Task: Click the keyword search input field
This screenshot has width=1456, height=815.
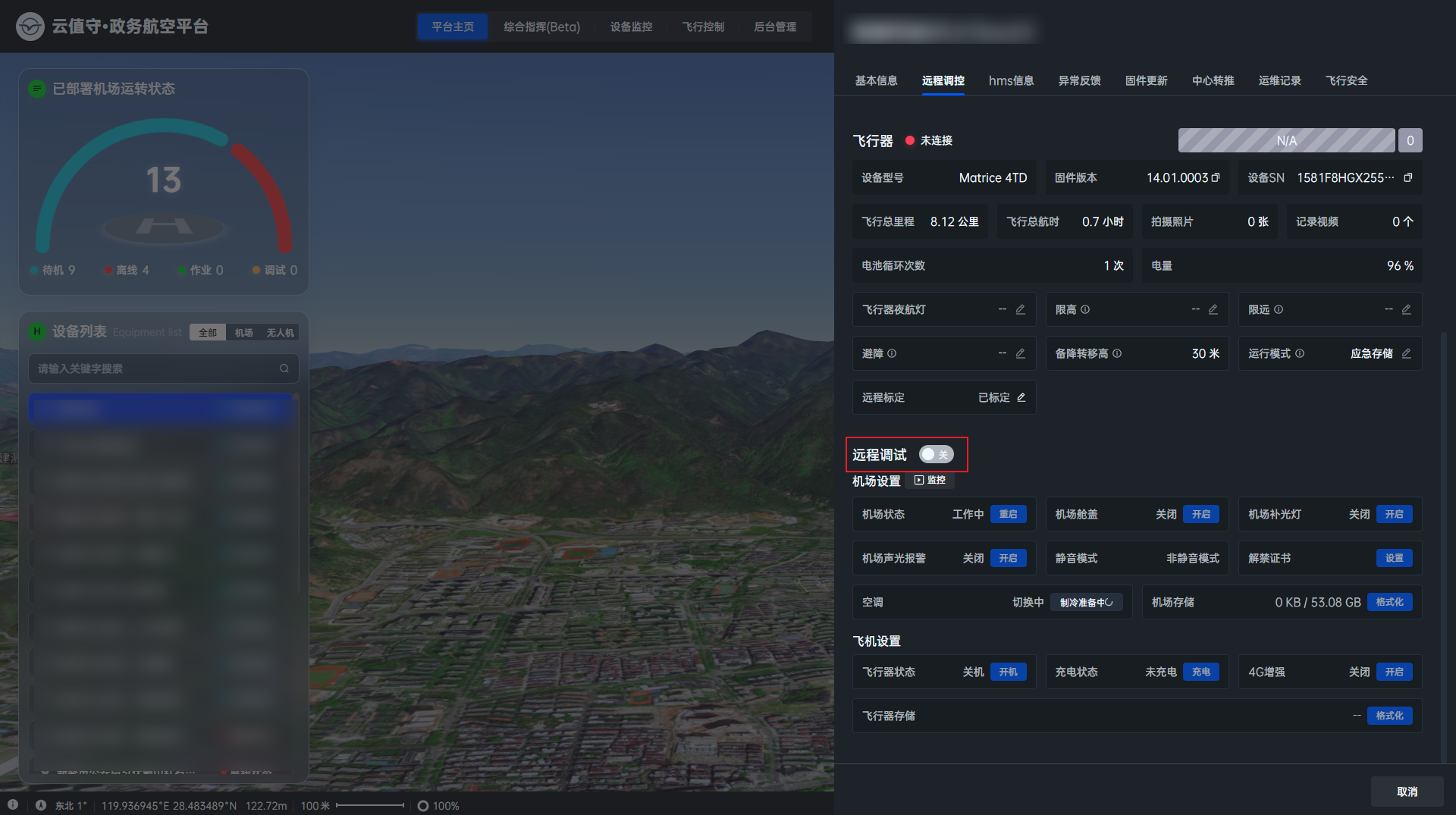Action: pyautogui.click(x=156, y=368)
